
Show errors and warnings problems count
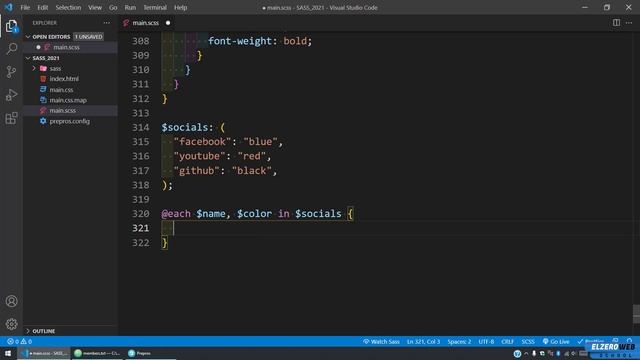[x=19, y=342]
